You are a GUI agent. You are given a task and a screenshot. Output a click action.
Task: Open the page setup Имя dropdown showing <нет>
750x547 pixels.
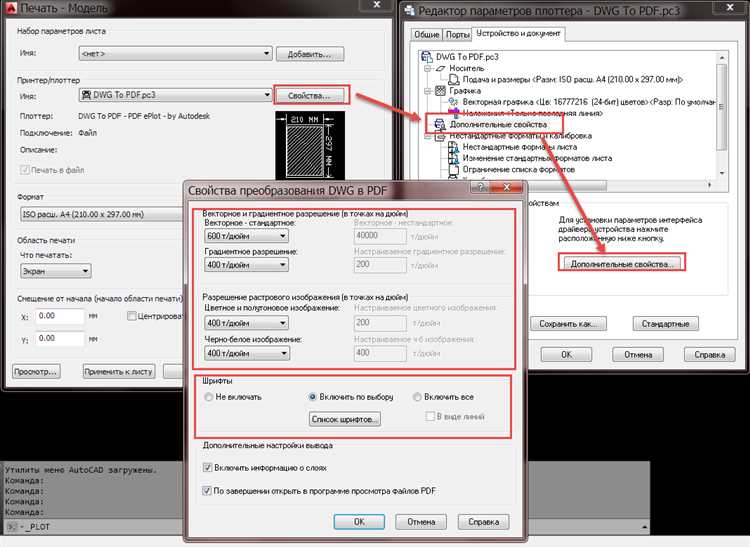pos(175,54)
